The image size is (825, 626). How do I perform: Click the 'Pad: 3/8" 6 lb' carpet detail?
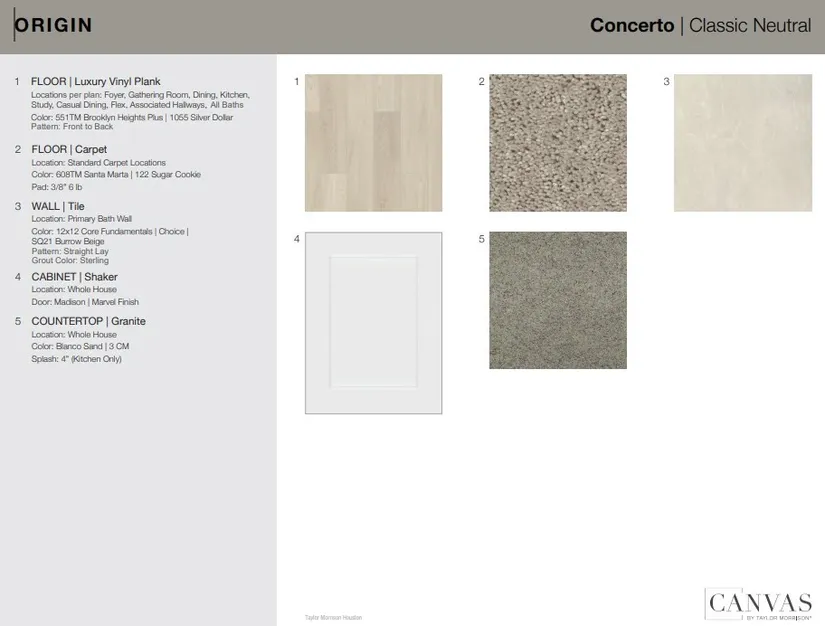(x=59, y=186)
